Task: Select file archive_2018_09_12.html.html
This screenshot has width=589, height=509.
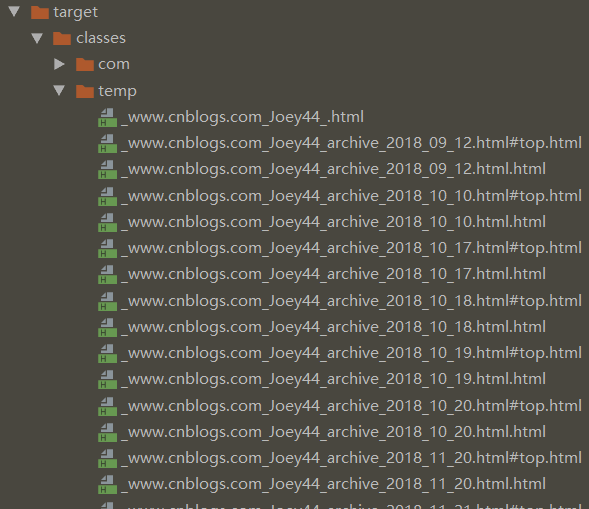Action: coord(333,169)
